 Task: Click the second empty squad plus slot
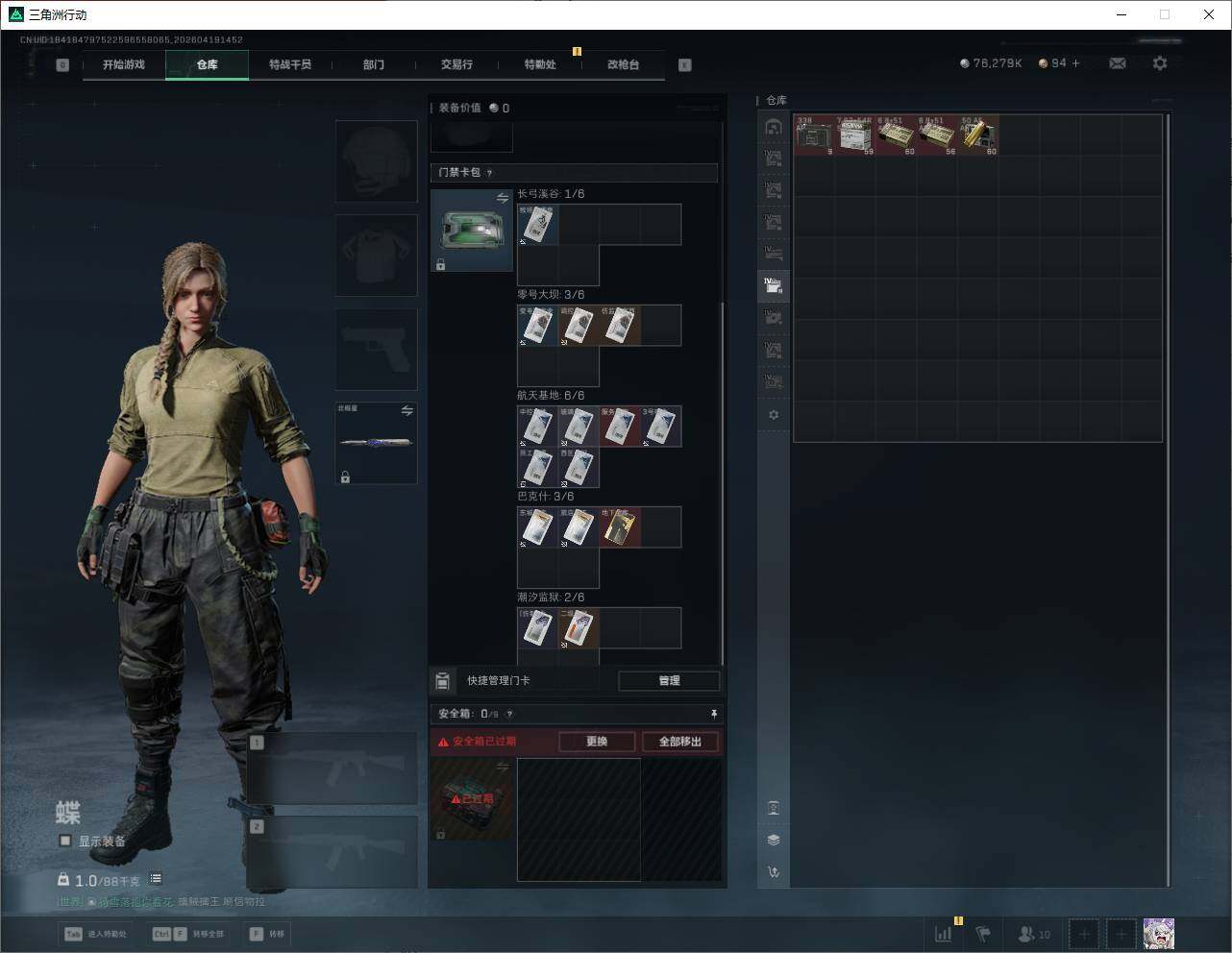(1121, 933)
